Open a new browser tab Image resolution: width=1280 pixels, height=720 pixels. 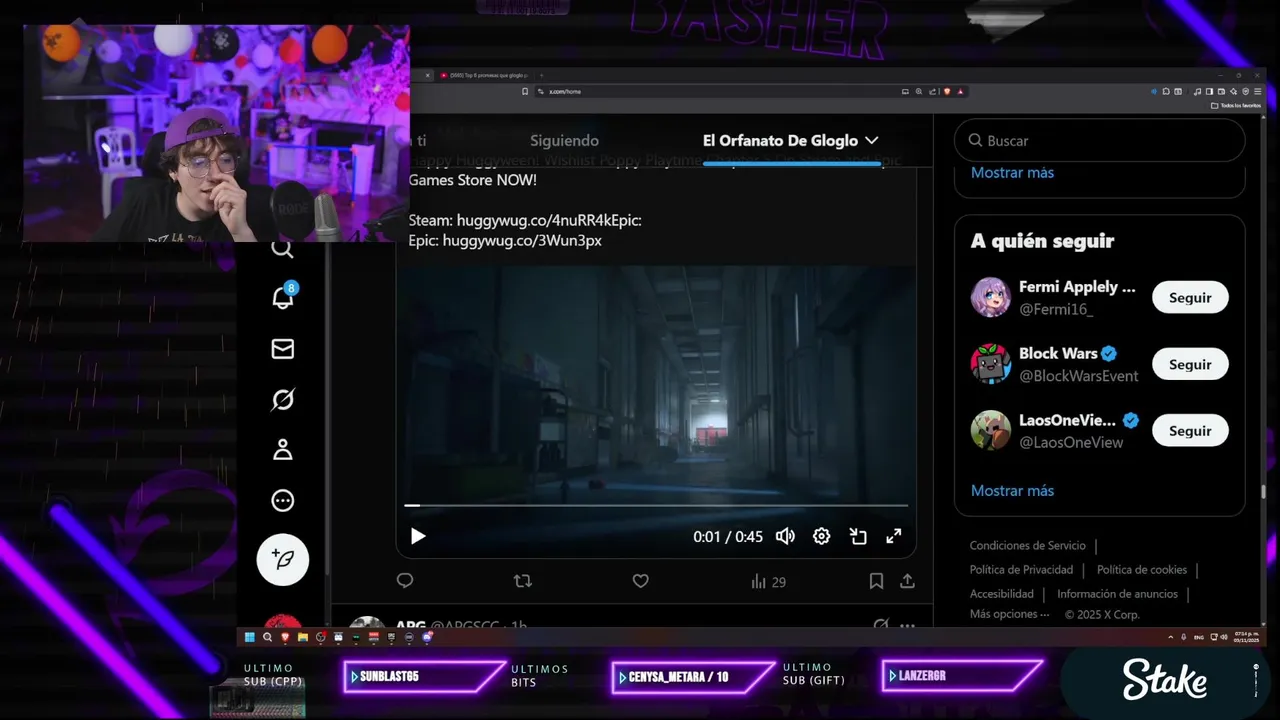point(541,75)
